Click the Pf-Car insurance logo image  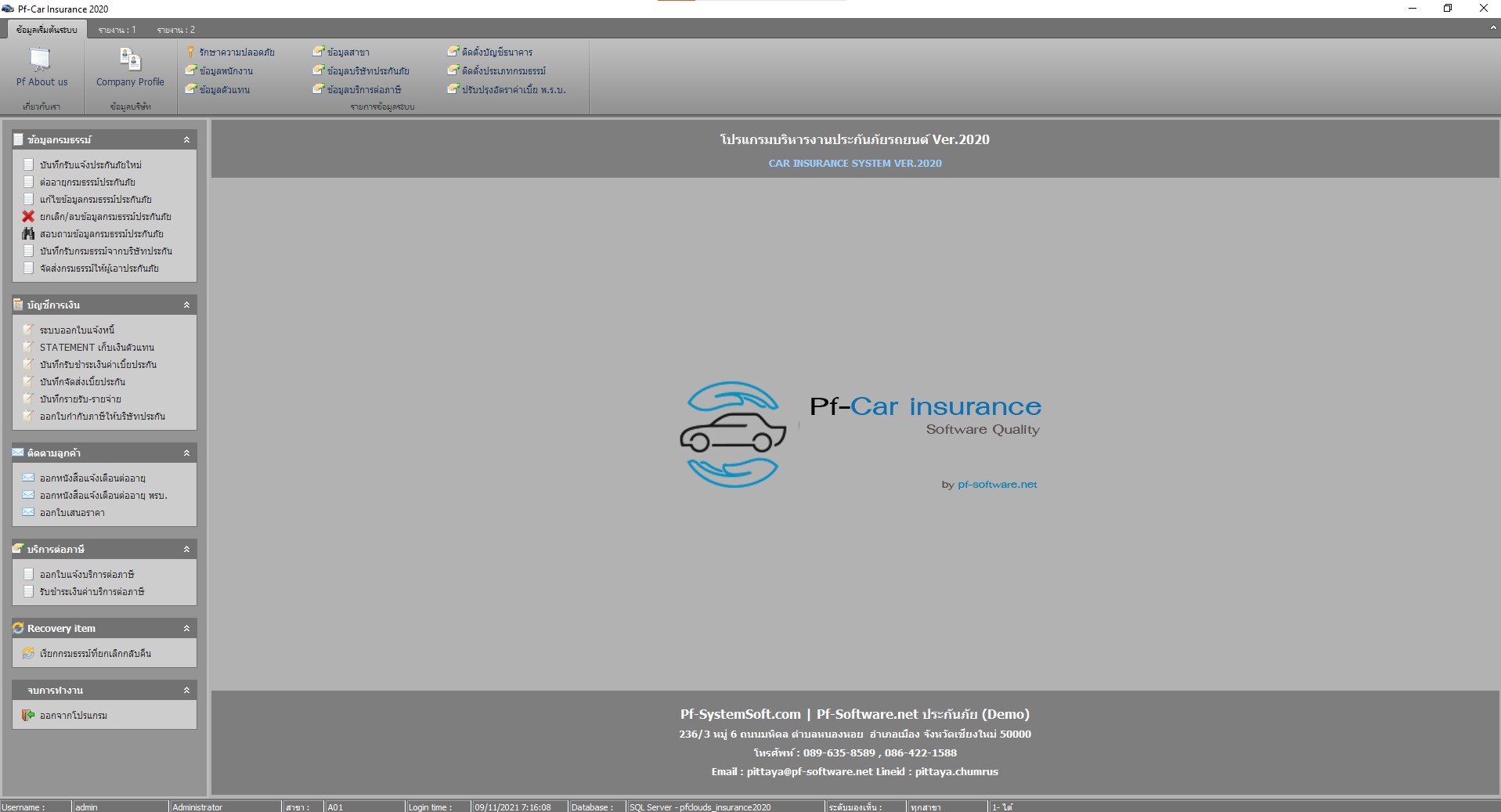click(861, 435)
